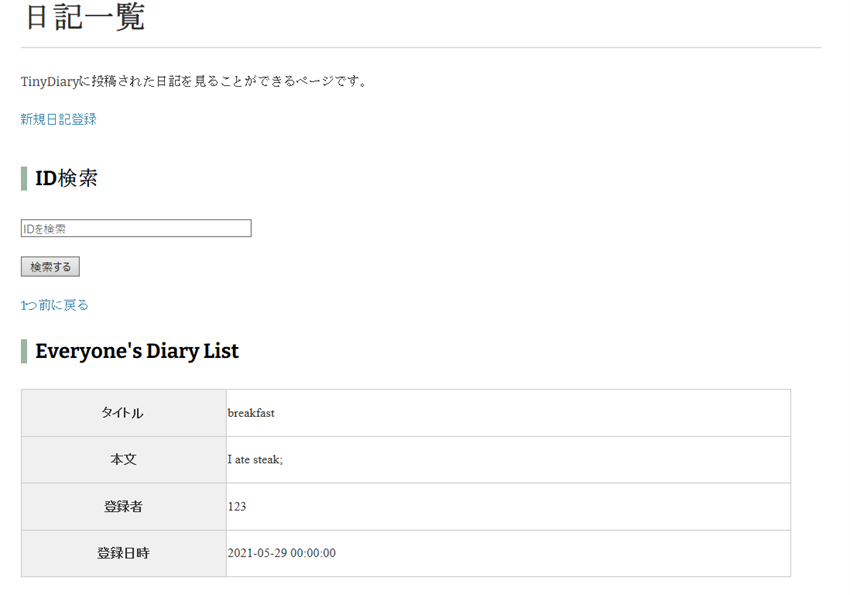
Task: Select the 本文 header cell
Action: (123, 460)
